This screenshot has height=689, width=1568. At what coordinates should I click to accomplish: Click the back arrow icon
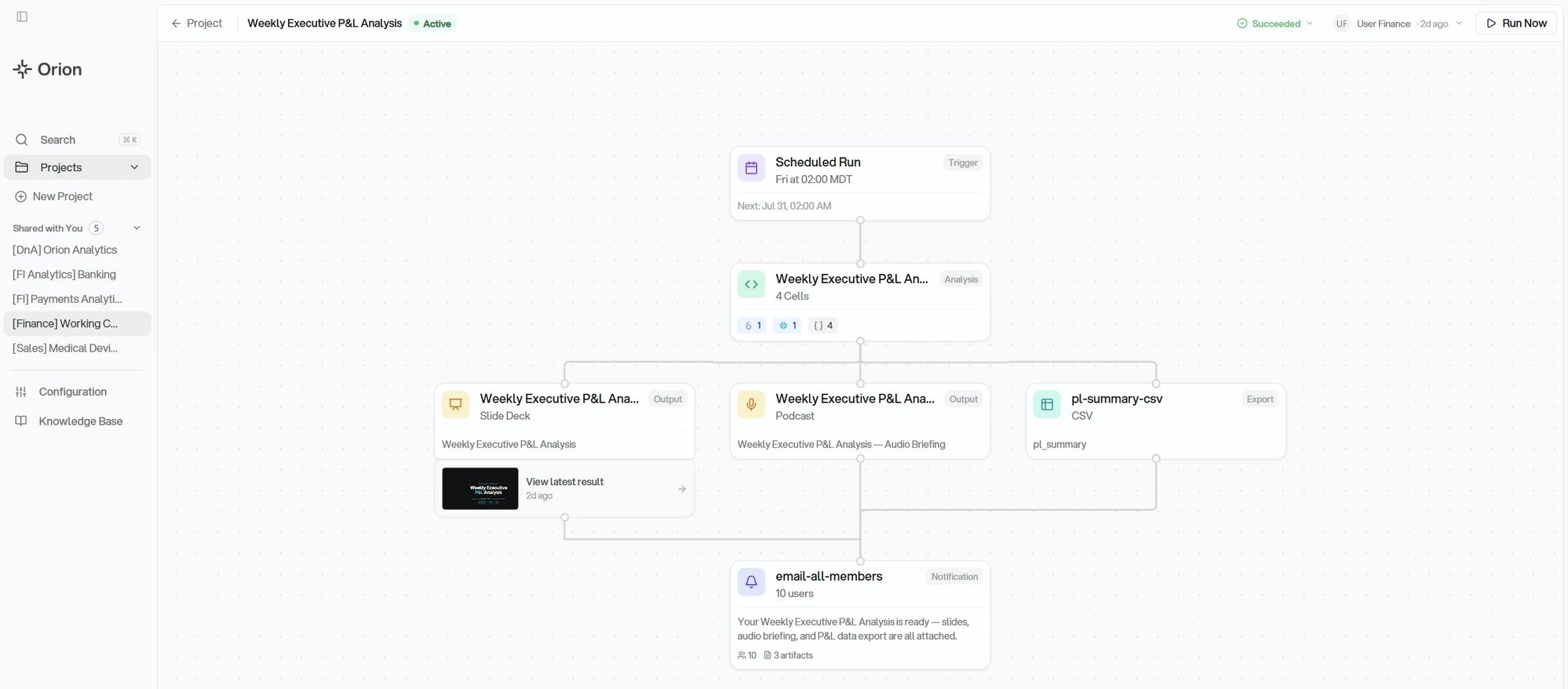(176, 24)
